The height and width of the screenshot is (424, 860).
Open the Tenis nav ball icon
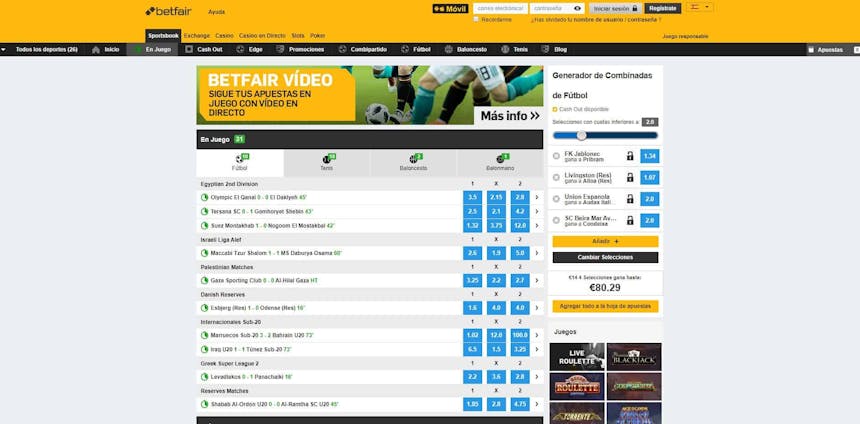(505, 49)
